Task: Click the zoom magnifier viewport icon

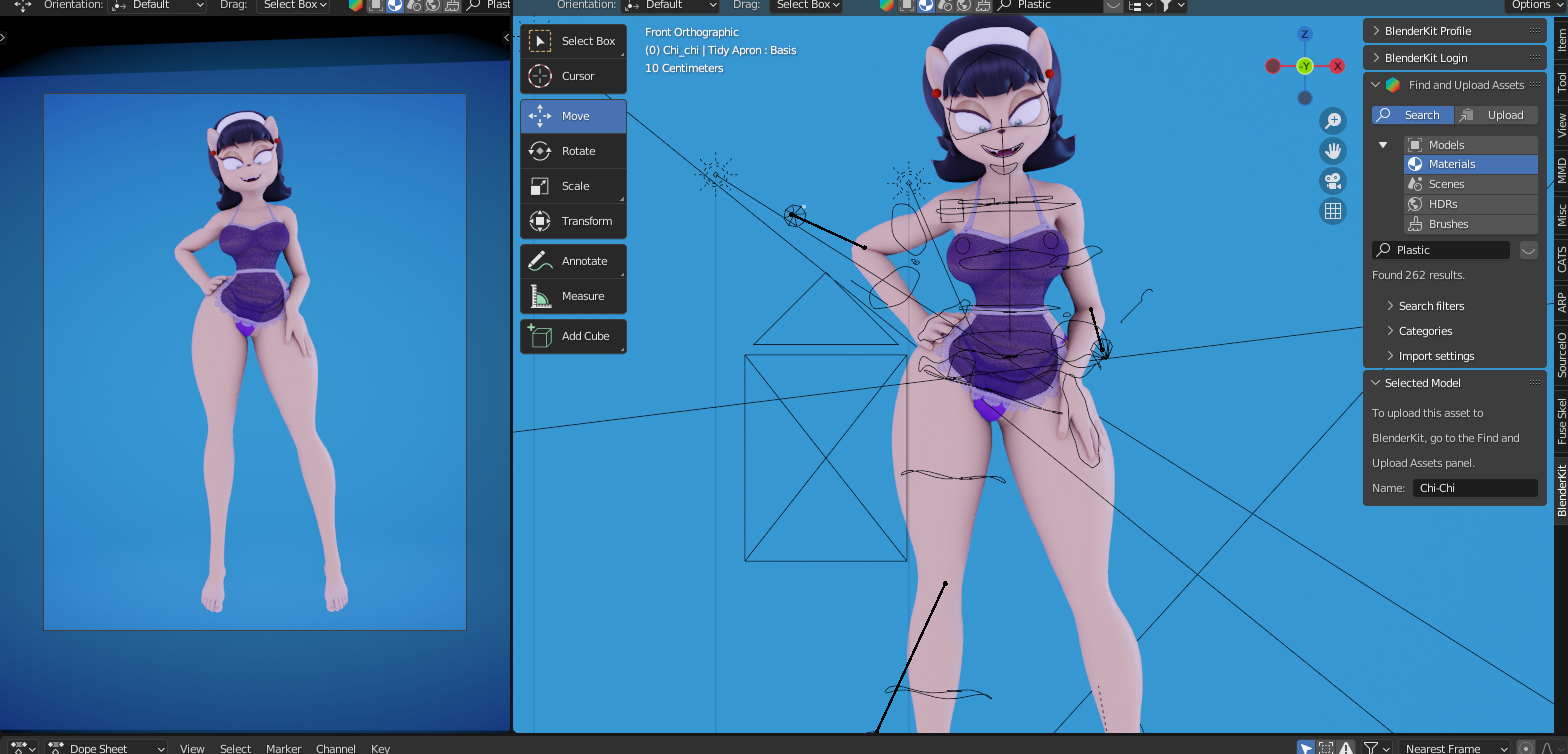Action: pyautogui.click(x=1332, y=122)
